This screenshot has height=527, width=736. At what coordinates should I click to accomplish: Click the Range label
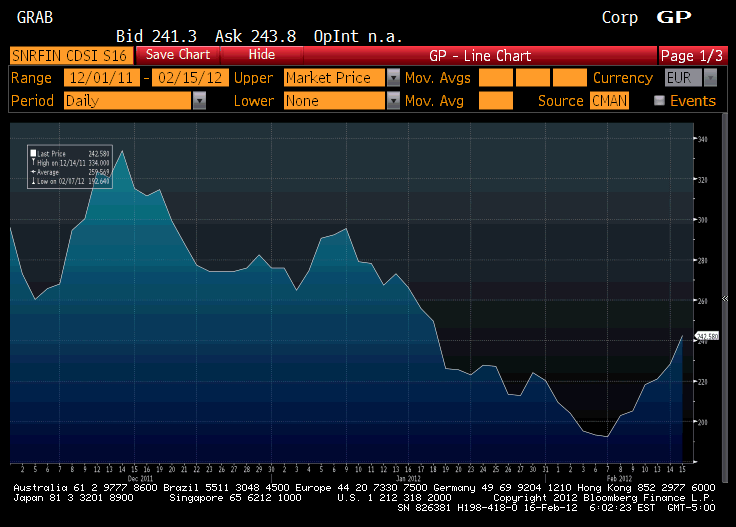coord(31,77)
